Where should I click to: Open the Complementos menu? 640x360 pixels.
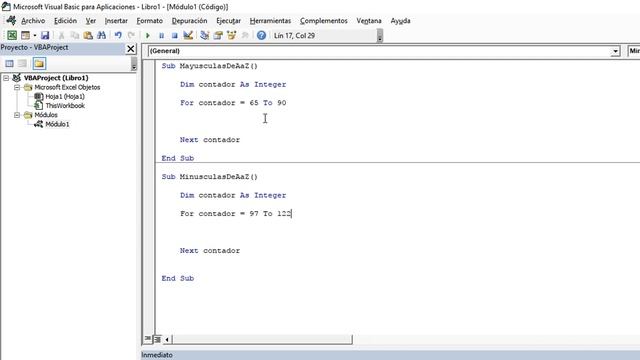point(324,21)
